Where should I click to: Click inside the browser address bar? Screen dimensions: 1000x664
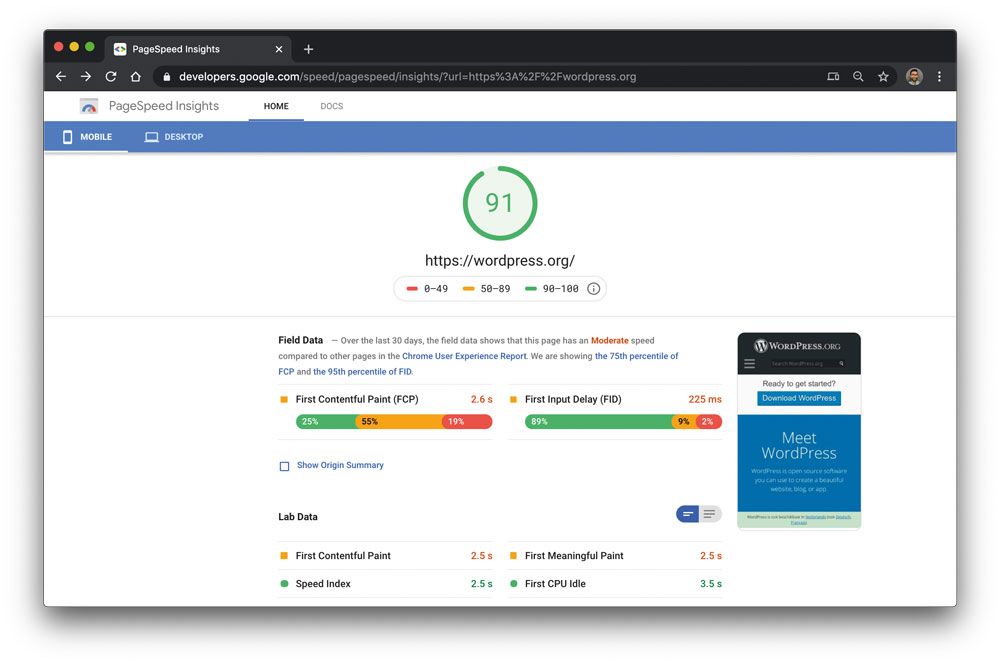coord(450,75)
